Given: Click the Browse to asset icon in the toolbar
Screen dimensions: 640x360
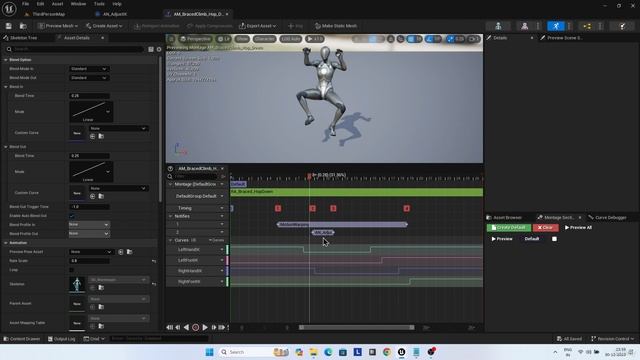Looking at the screenshot, I should [23, 26].
